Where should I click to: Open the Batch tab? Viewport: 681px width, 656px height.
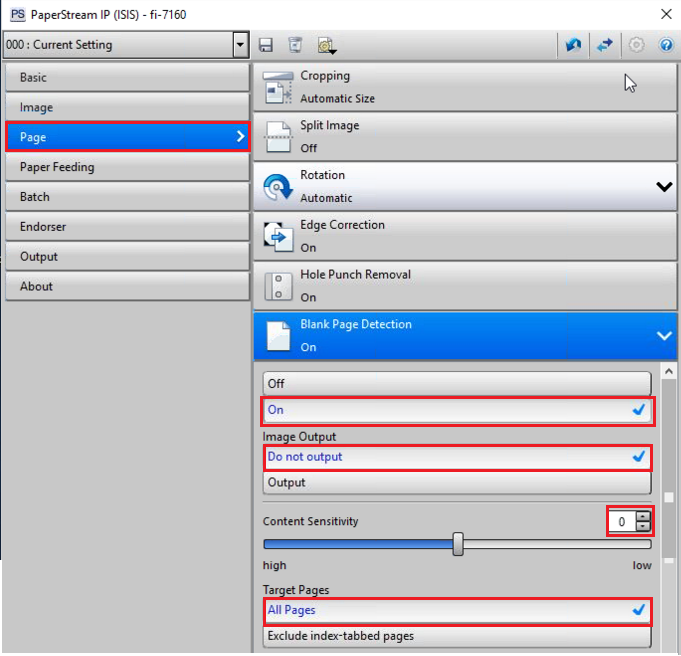(x=128, y=197)
